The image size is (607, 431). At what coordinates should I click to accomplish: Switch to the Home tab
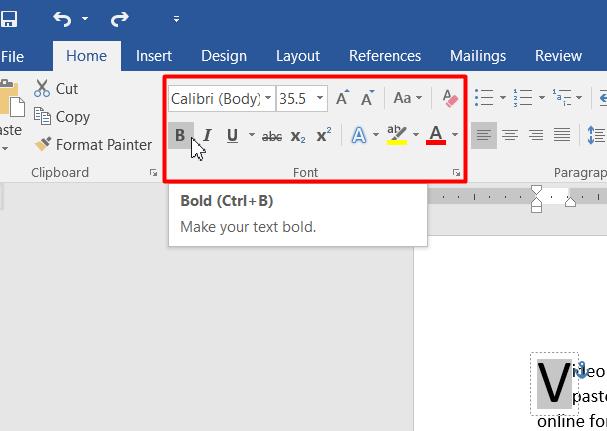pos(86,56)
